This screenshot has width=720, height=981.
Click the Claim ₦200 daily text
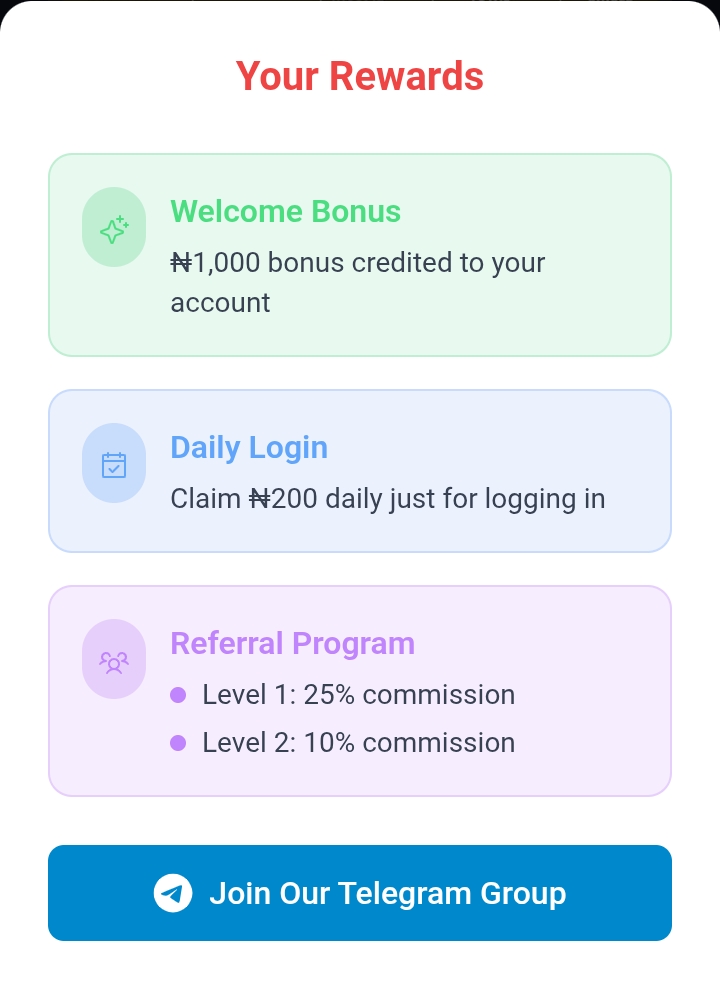tap(388, 499)
